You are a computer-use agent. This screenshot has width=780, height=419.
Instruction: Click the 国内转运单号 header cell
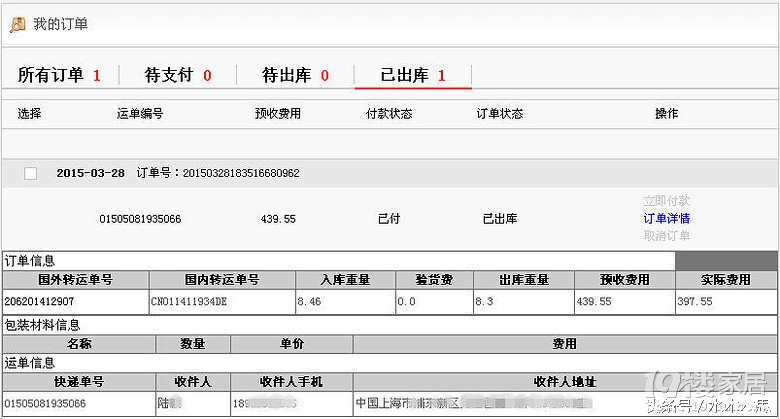[x=222, y=280]
